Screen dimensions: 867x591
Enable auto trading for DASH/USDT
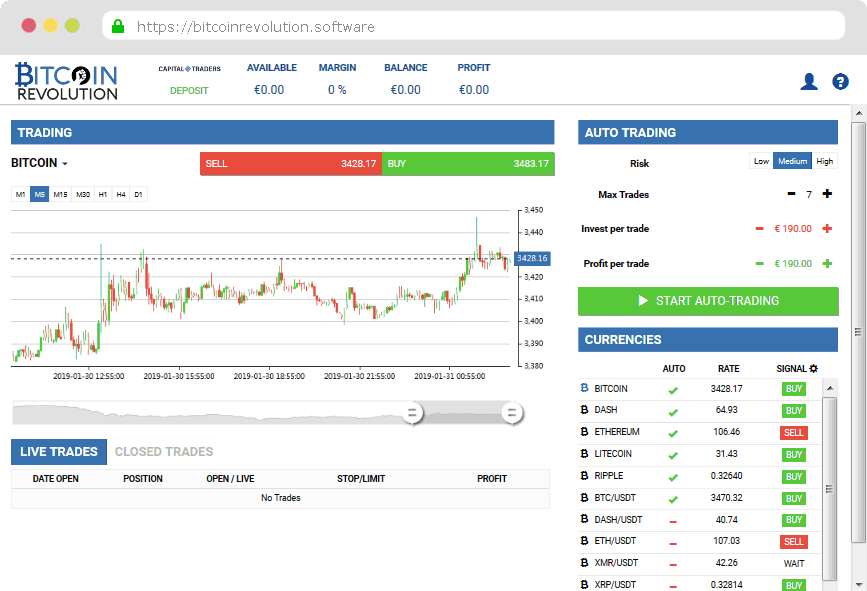click(673, 521)
